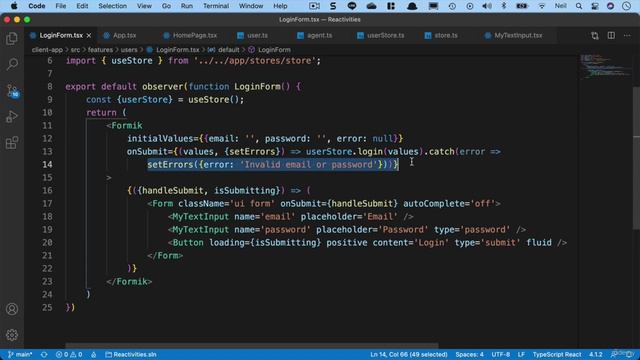Screen dimensions: 640x360
Task: Expand the users breadcrumb
Action: click(129, 50)
